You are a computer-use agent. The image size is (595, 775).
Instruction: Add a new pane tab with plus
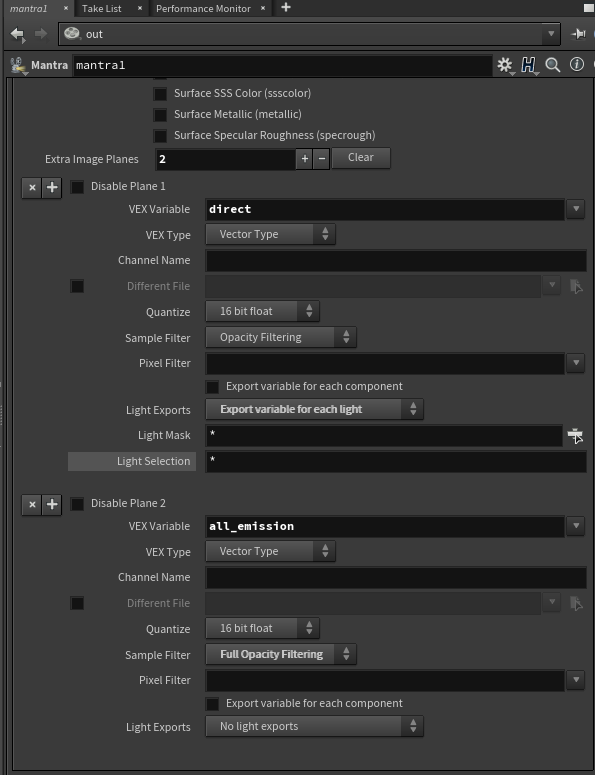pos(286,7)
